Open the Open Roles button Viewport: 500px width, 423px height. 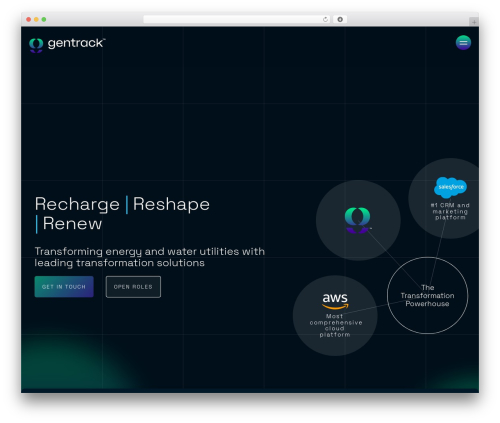click(133, 287)
